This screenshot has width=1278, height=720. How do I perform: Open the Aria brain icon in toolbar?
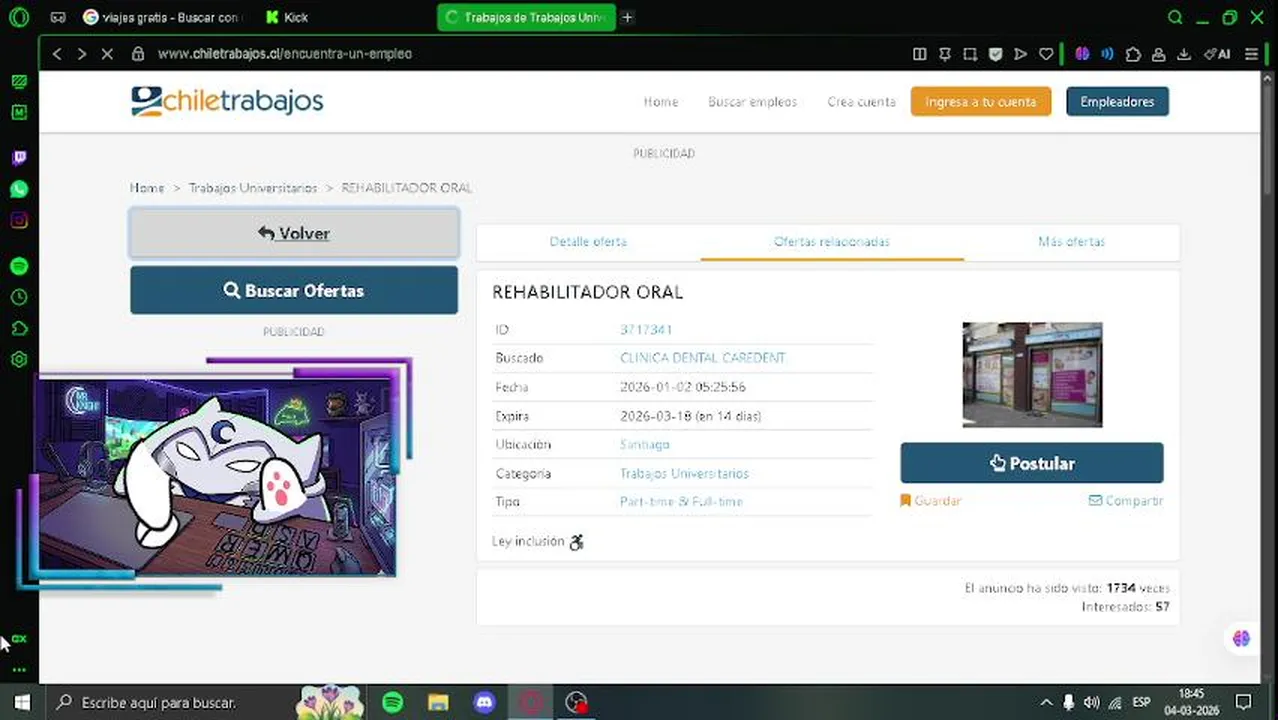pos(1082,54)
